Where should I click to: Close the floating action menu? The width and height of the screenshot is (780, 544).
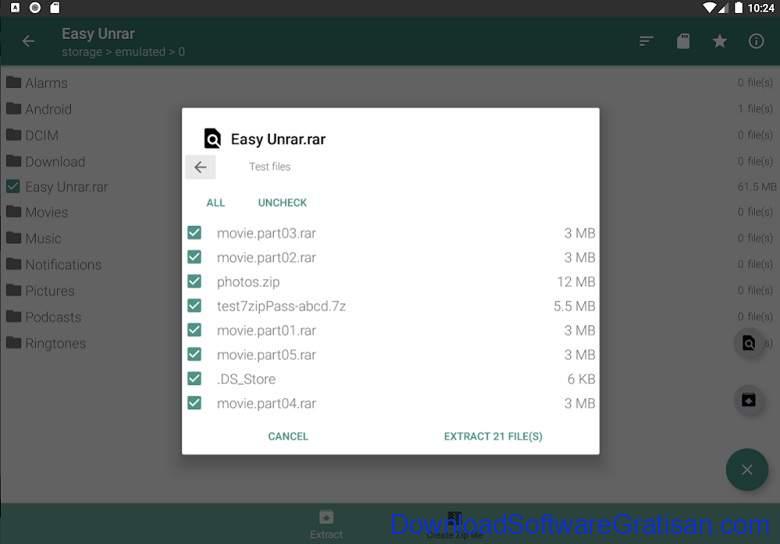pyautogui.click(x=747, y=469)
